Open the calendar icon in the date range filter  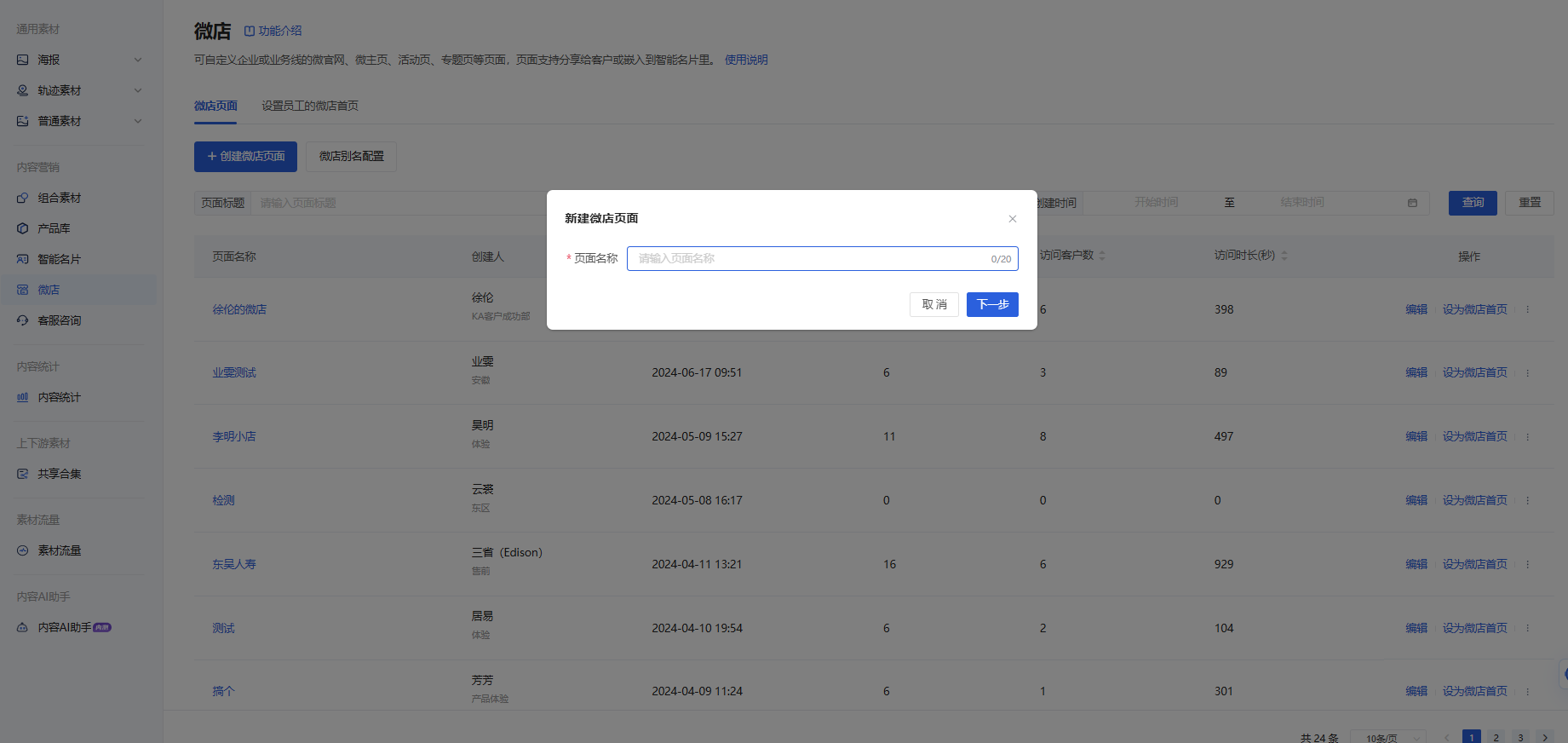1412,203
